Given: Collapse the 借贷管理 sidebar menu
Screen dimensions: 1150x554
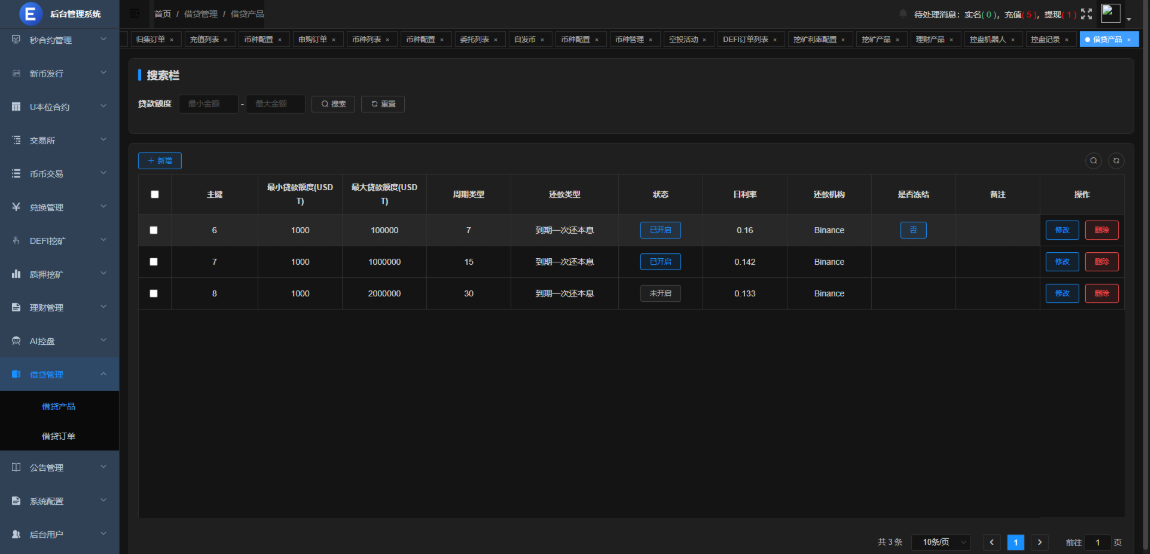Looking at the screenshot, I should [59, 374].
